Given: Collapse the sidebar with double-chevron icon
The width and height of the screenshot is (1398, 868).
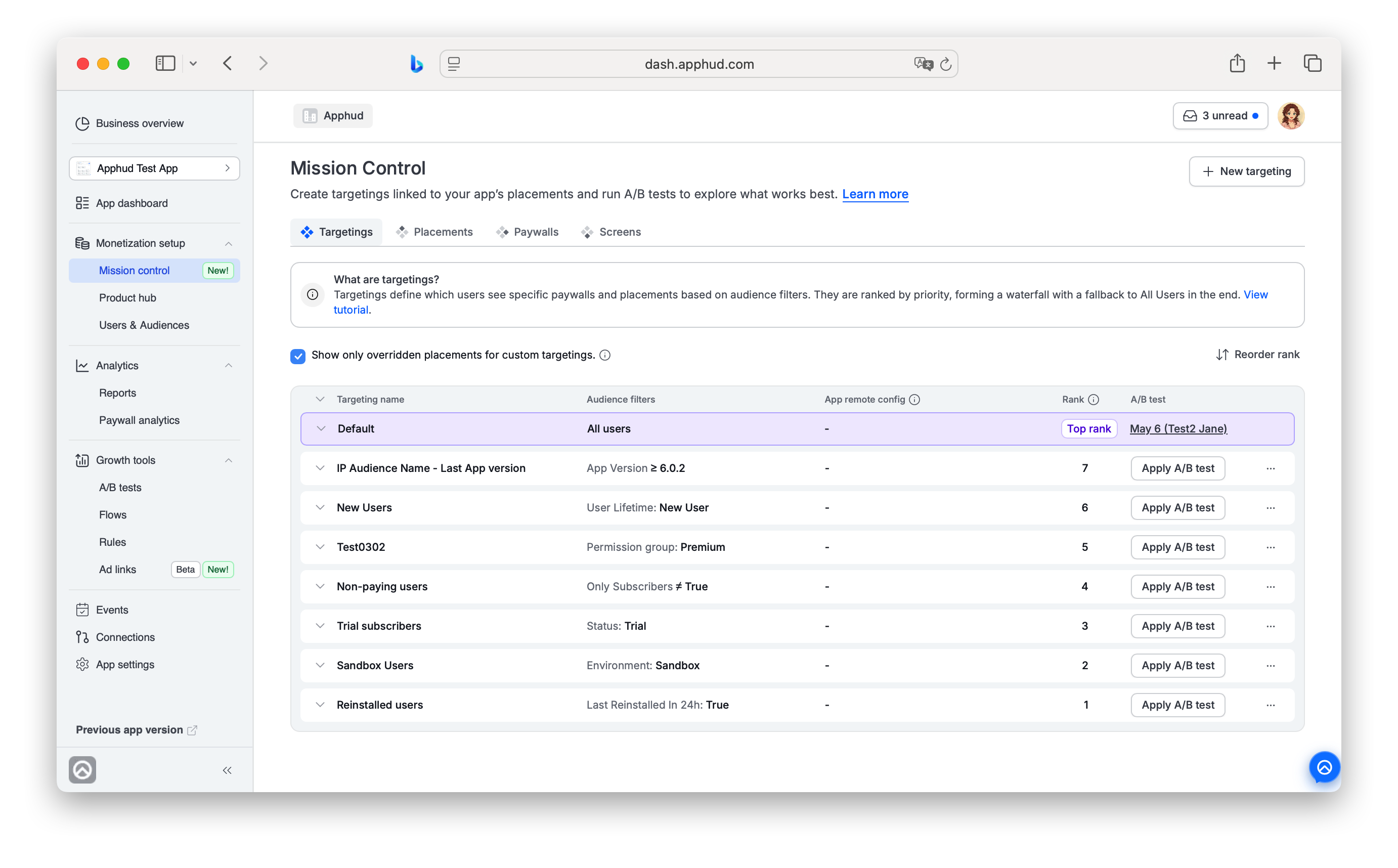Looking at the screenshot, I should point(227,770).
